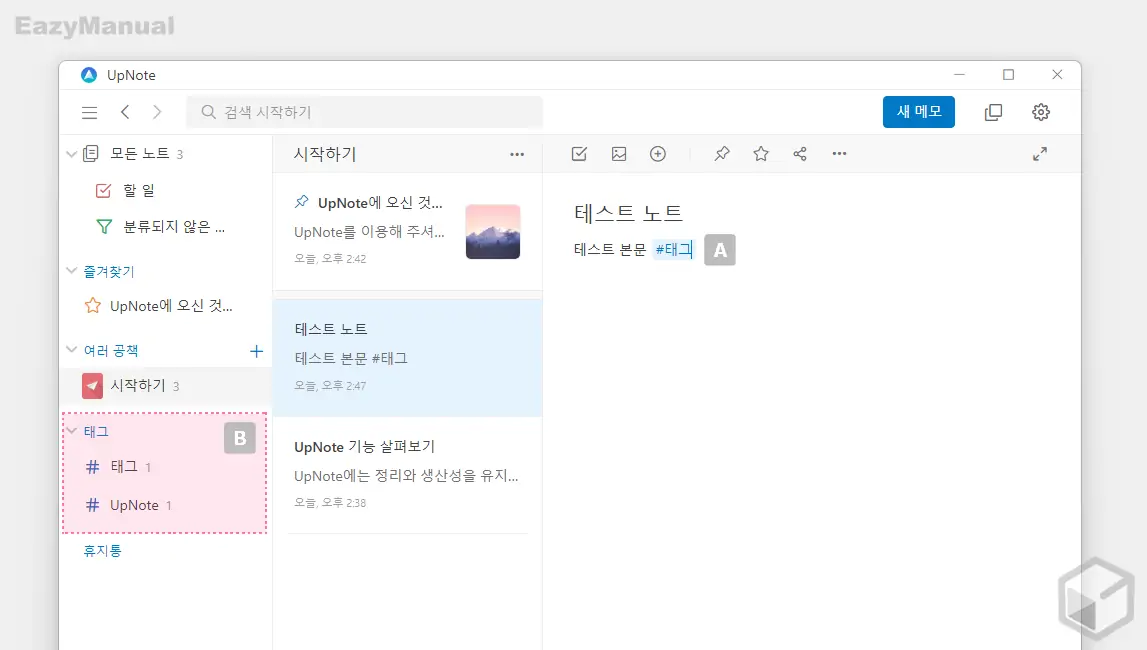Screen dimensions: 1147x650
Task: Open 휴지통 trash
Action: (102, 551)
